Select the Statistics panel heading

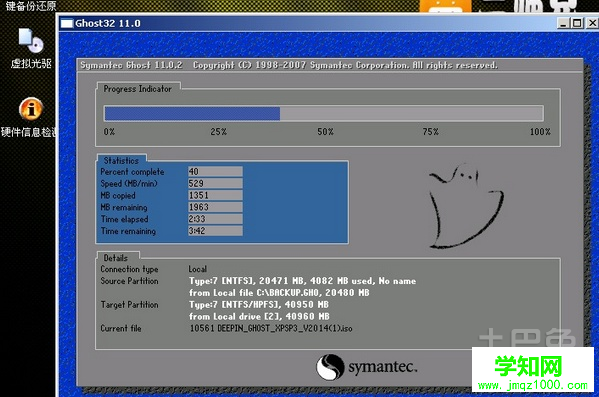121,160
